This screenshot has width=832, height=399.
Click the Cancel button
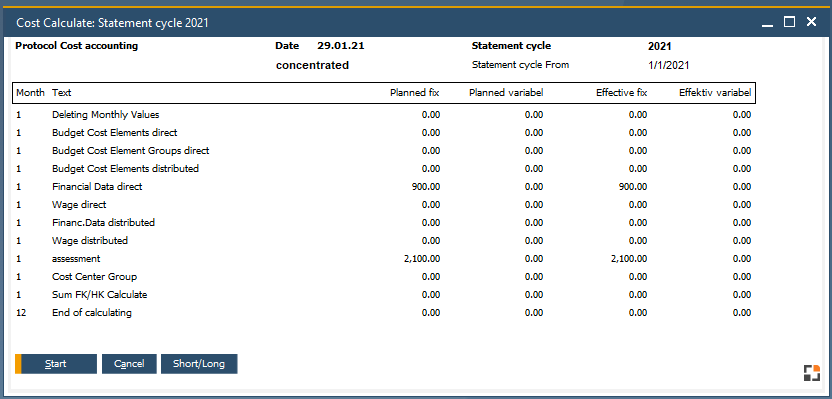(x=129, y=364)
